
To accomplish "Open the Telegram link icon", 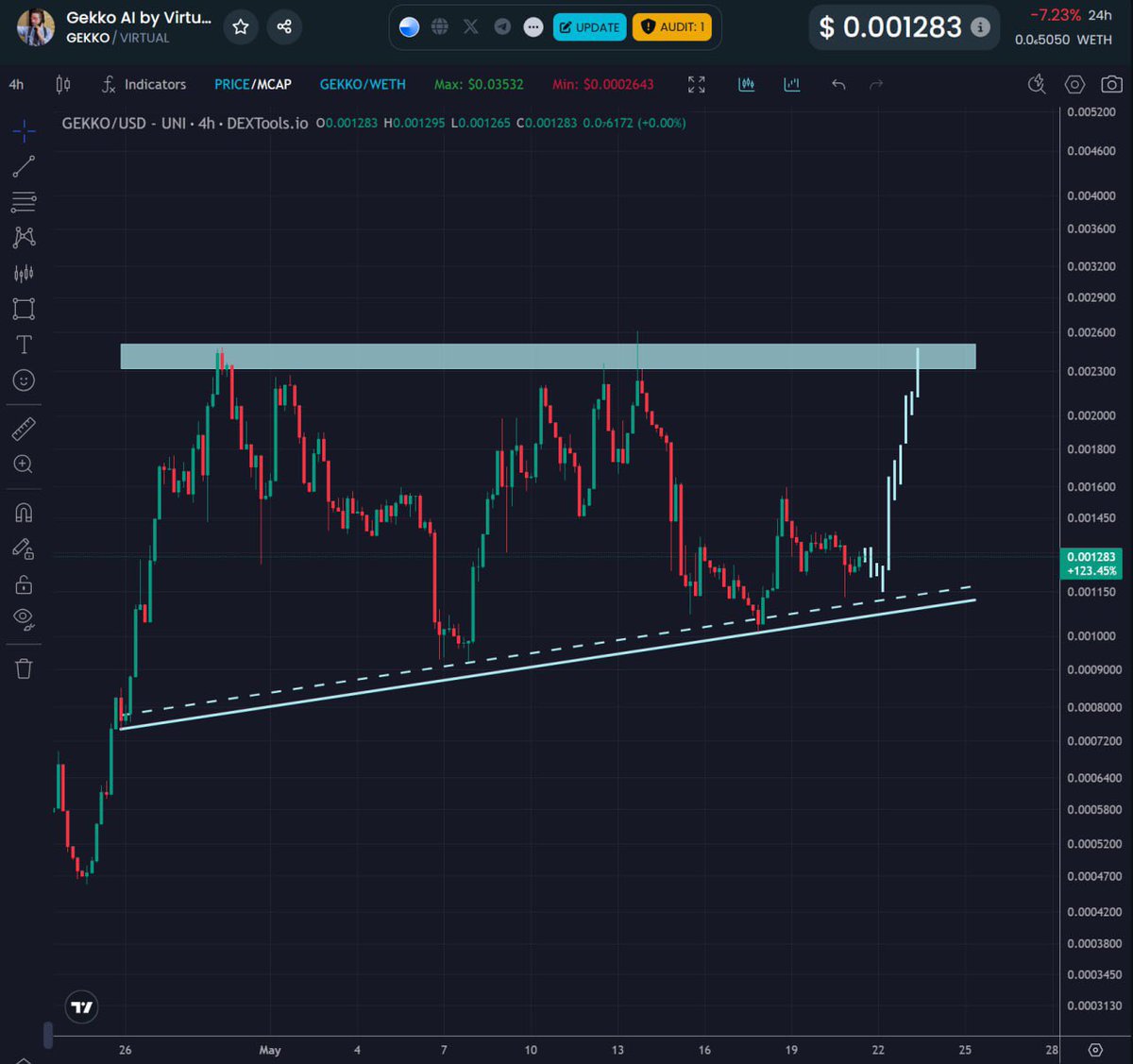I will click(x=502, y=27).
